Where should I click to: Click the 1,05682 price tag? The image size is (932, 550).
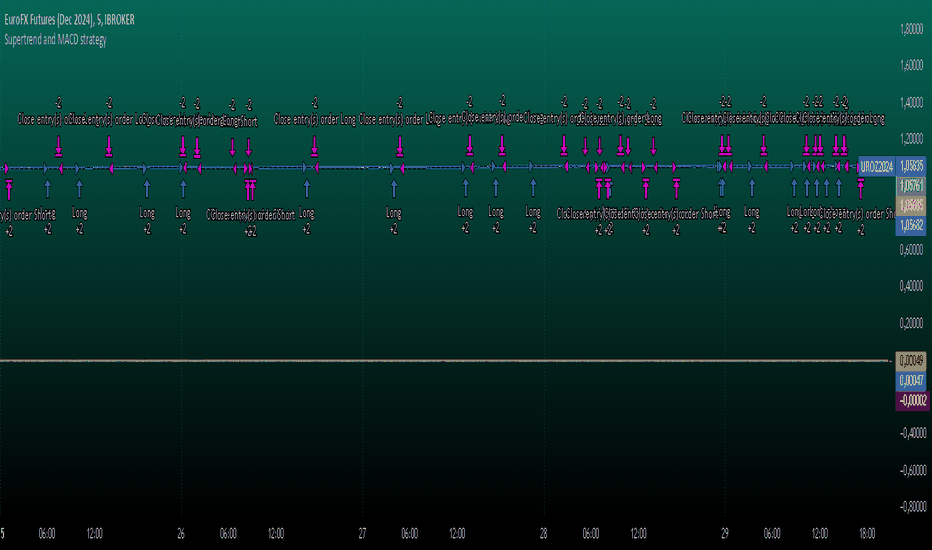[911, 225]
